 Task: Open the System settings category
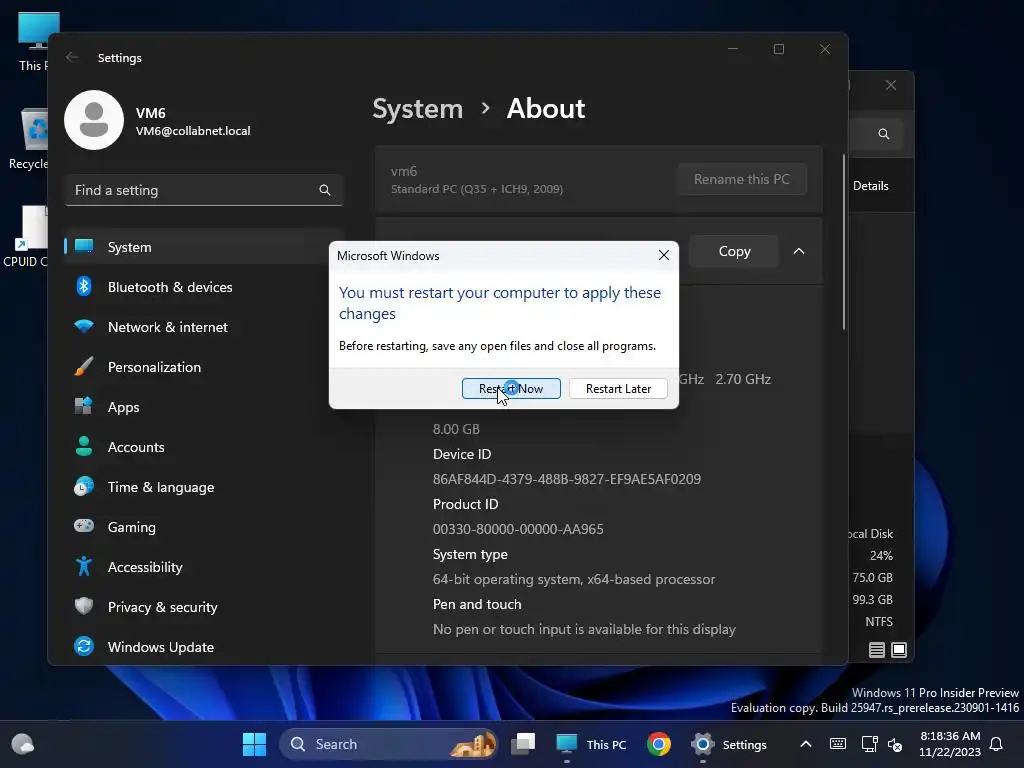pyautogui.click(x=204, y=247)
